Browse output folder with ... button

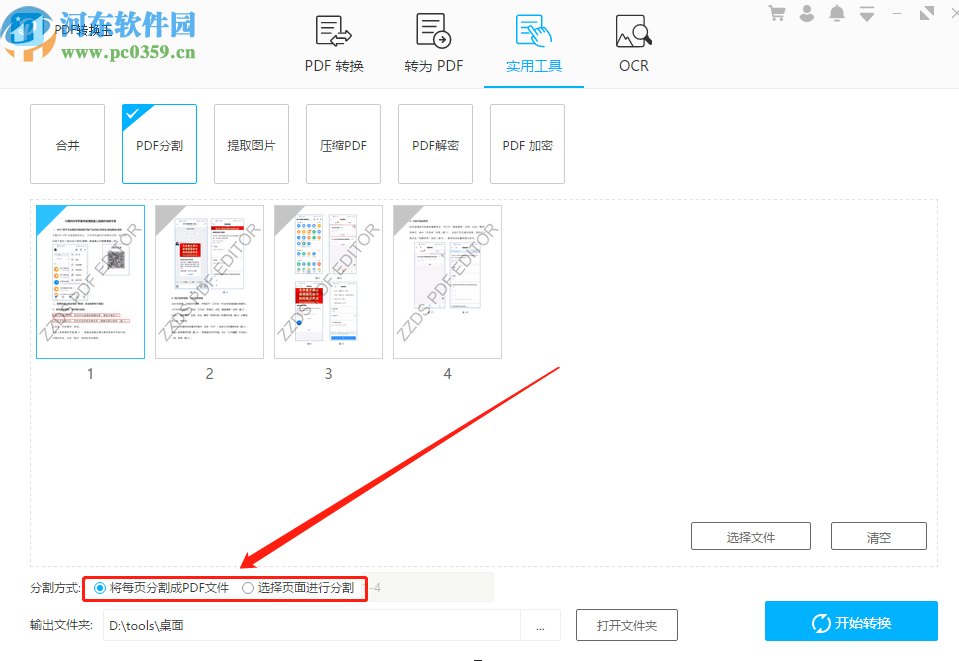540,625
